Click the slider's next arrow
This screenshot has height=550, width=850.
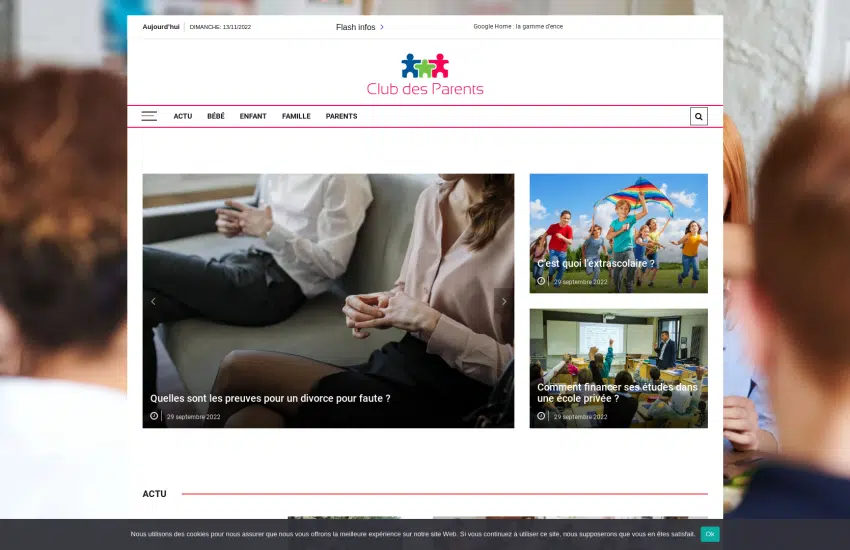[x=504, y=301]
